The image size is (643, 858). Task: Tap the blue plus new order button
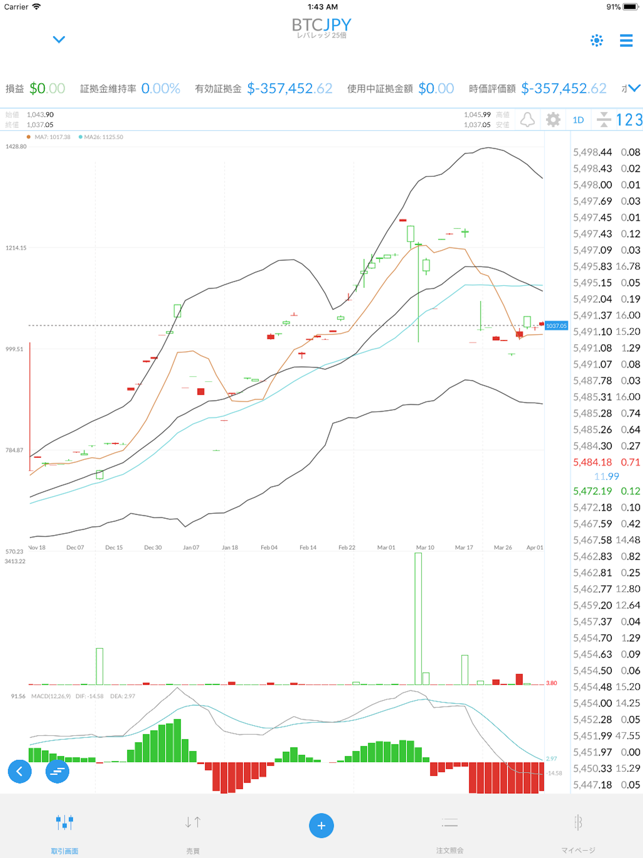tap(321, 825)
